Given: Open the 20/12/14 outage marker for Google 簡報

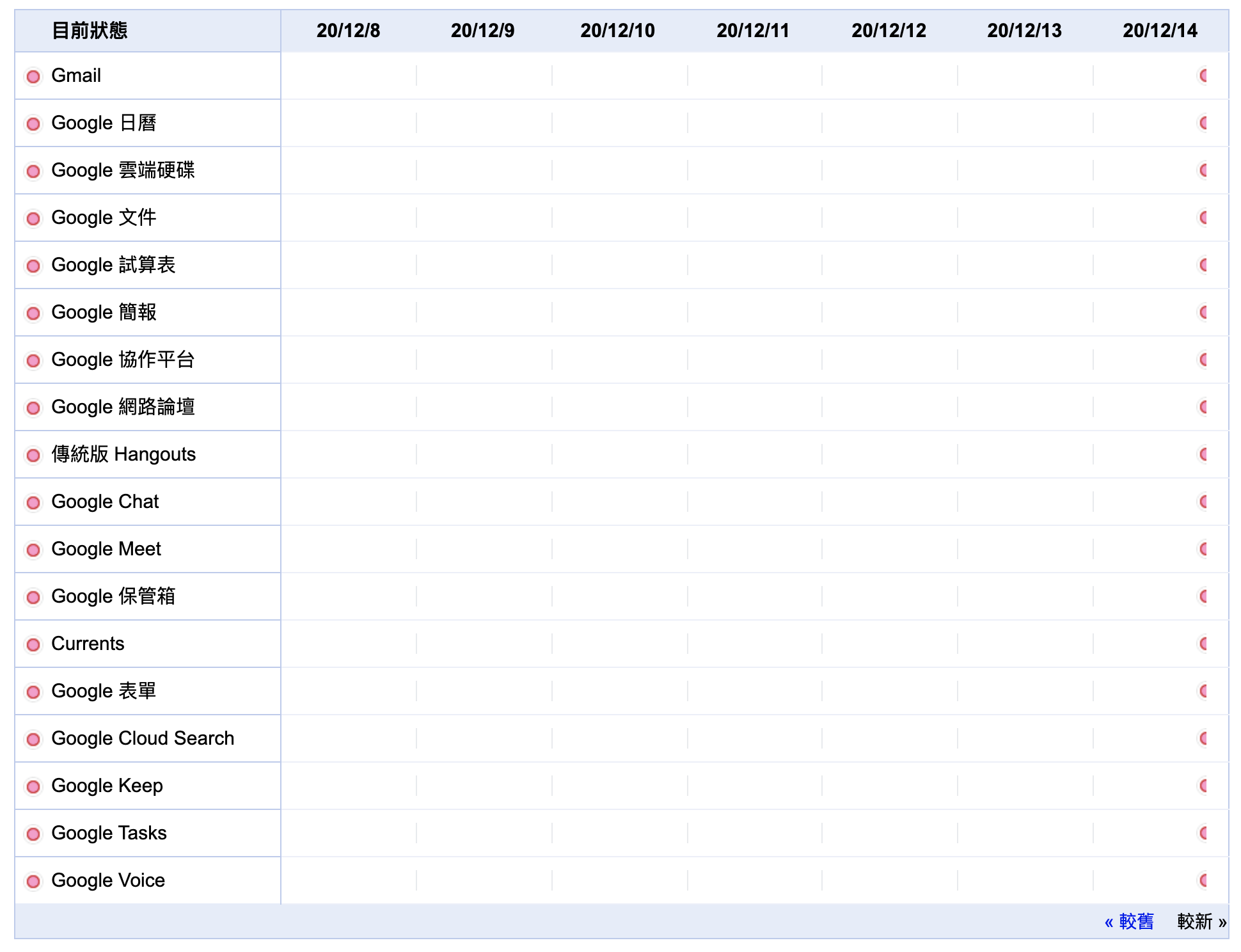Looking at the screenshot, I should 1203,313.
